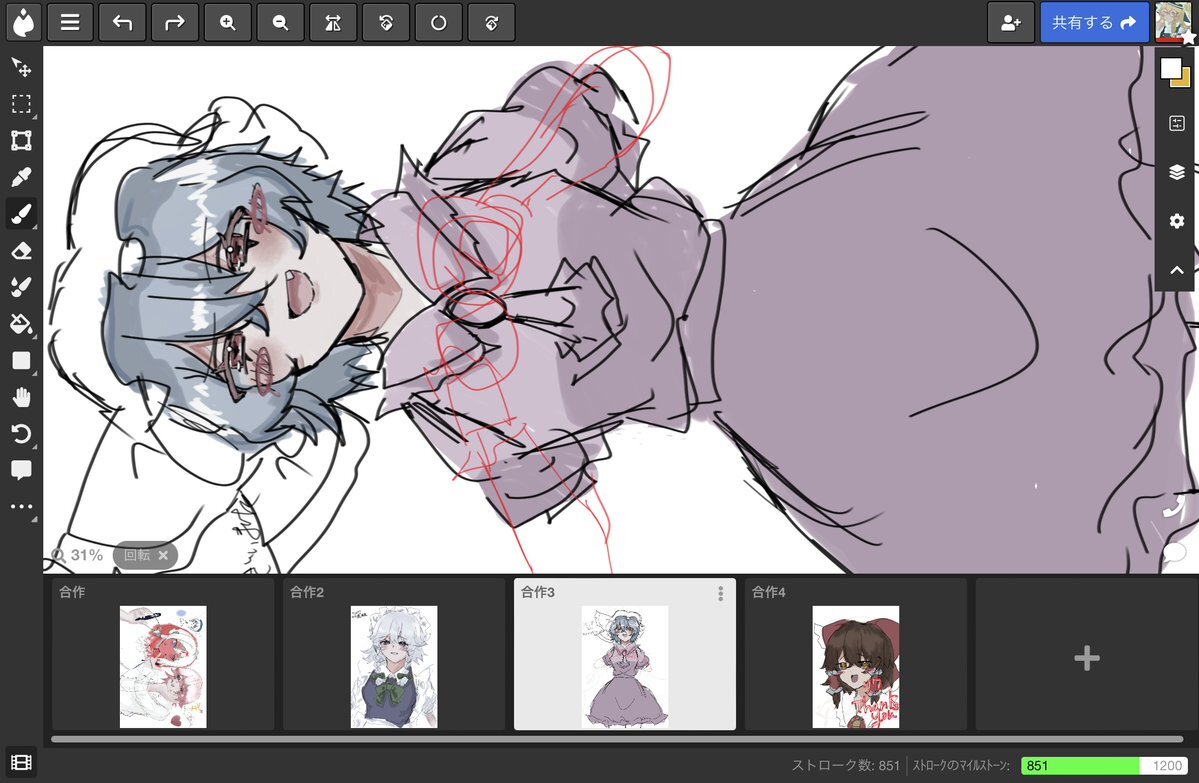This screenshot has width=1199, height=783.
Task: Open the comment tool
Action: [x=21, y=470]
